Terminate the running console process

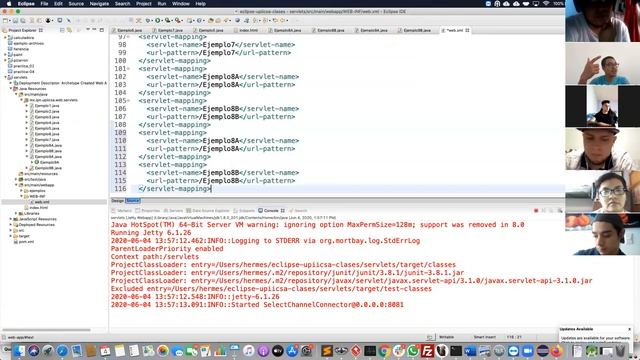pyautogui.click(x=536, y=211)
